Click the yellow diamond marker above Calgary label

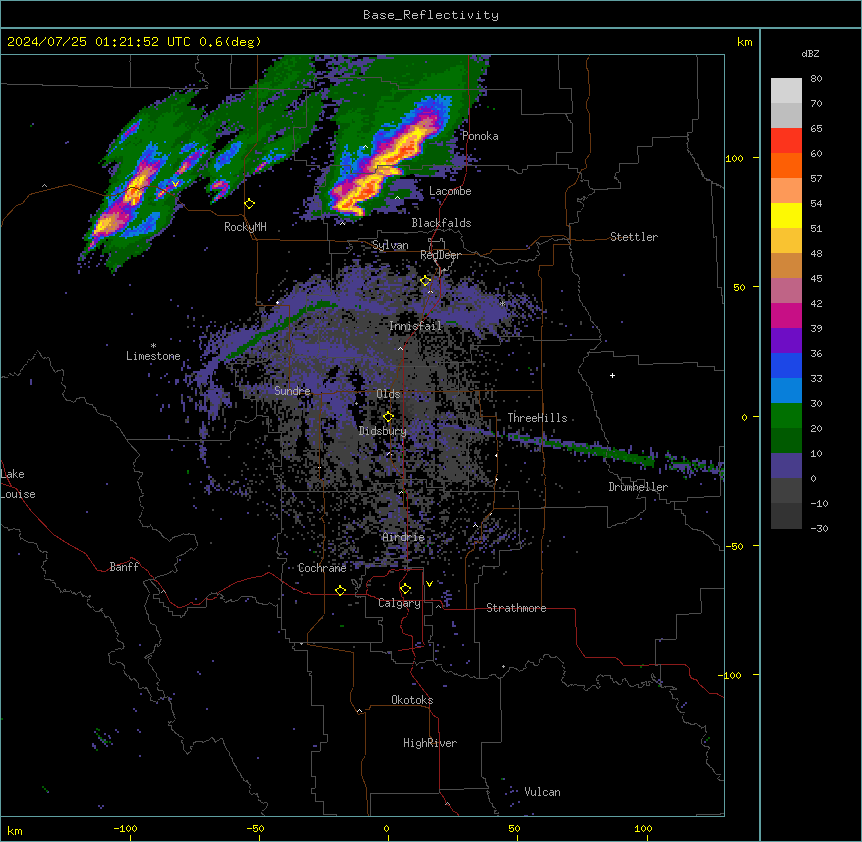pos(406,589)
